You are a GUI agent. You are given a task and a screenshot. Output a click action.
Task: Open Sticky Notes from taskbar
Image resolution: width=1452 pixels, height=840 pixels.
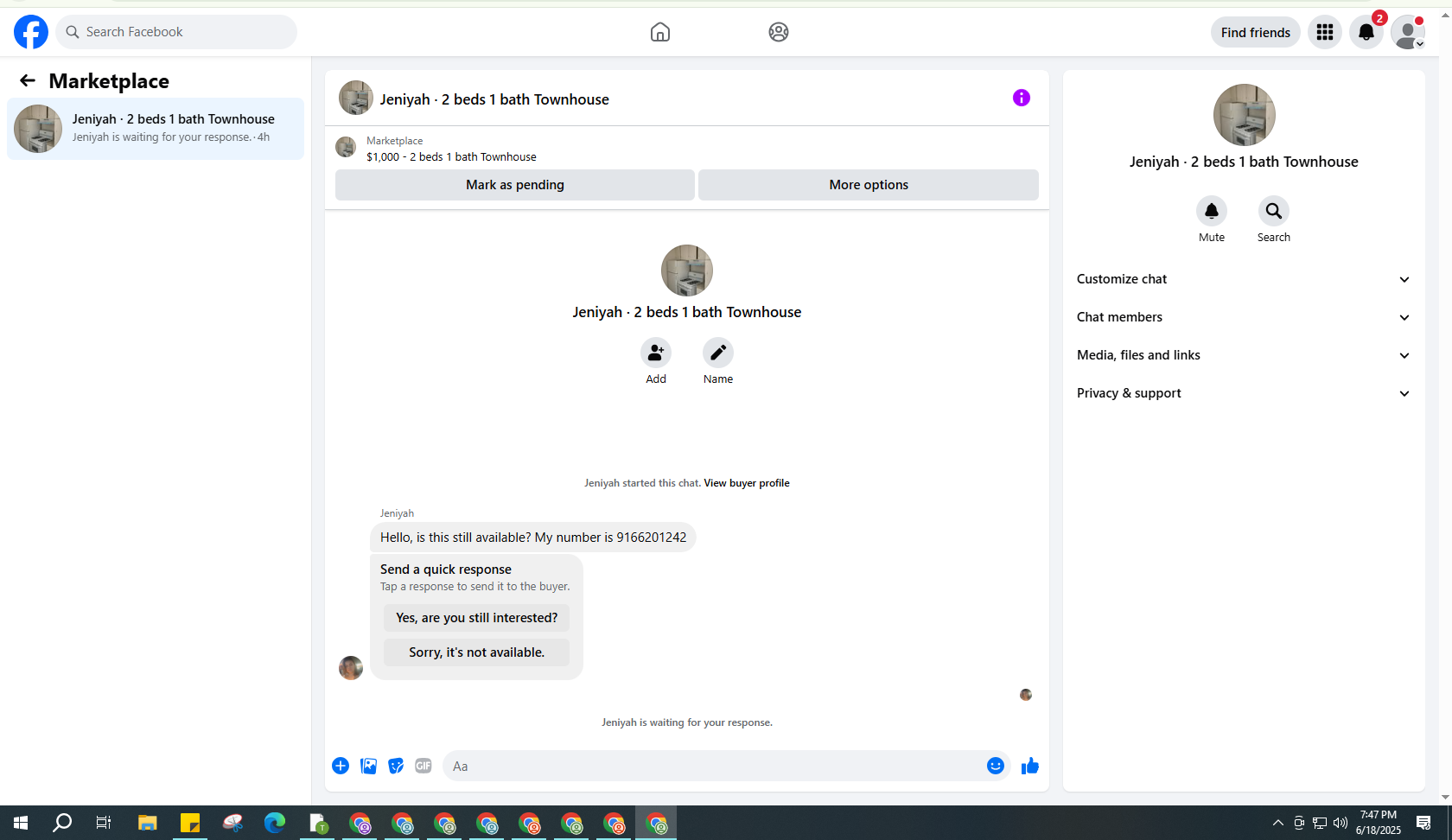pos(190,823)
